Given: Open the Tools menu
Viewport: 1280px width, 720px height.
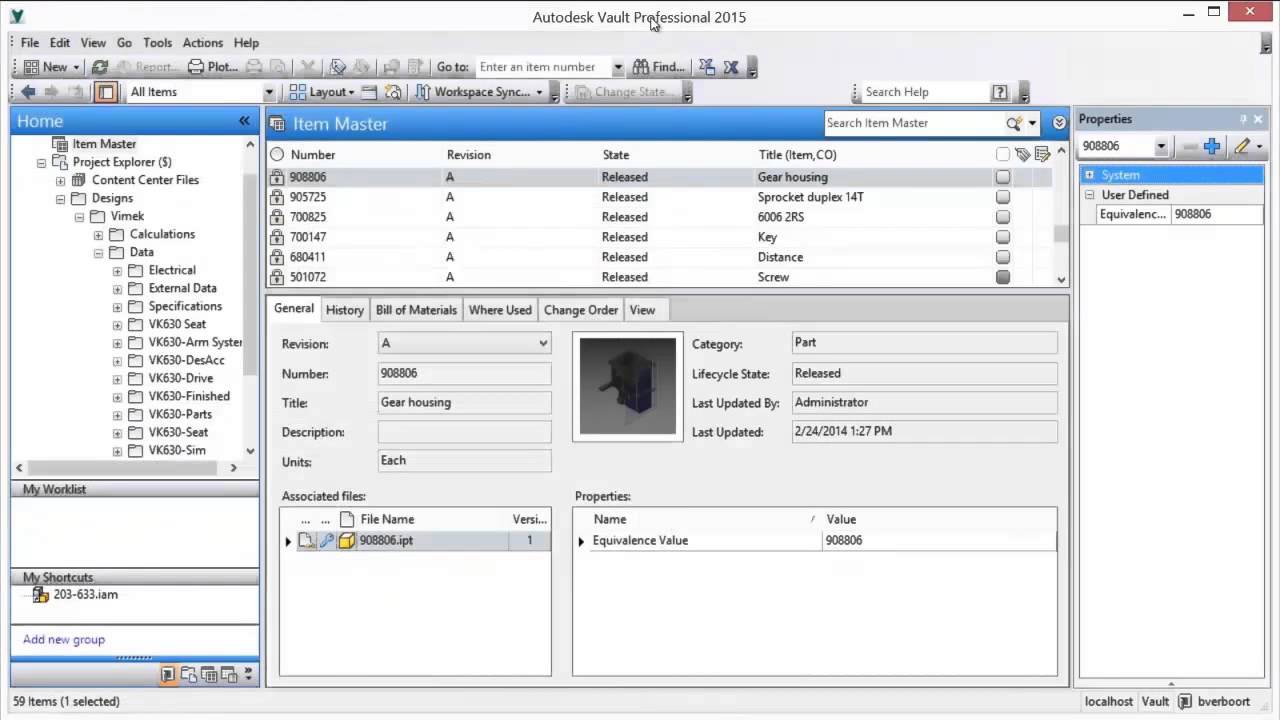Looking at the screenshot, I should 157,43.
